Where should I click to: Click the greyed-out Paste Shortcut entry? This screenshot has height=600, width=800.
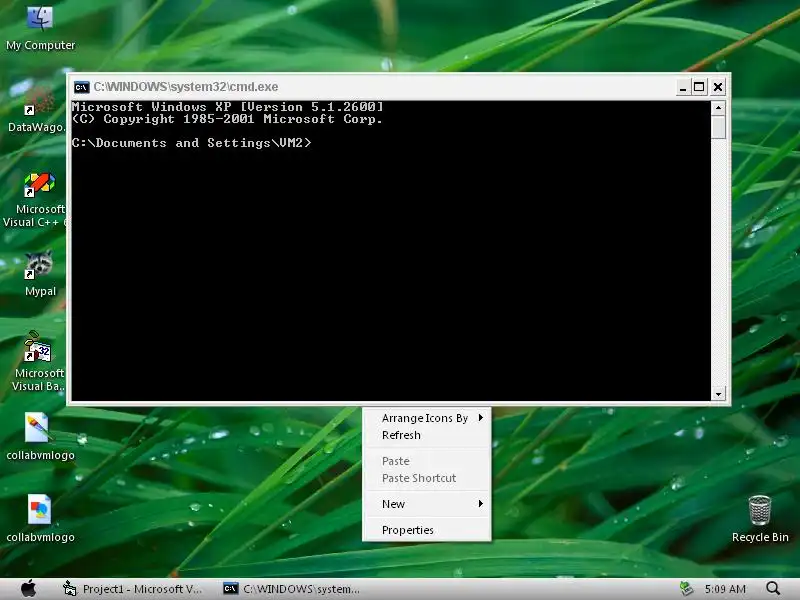point(427,478)
